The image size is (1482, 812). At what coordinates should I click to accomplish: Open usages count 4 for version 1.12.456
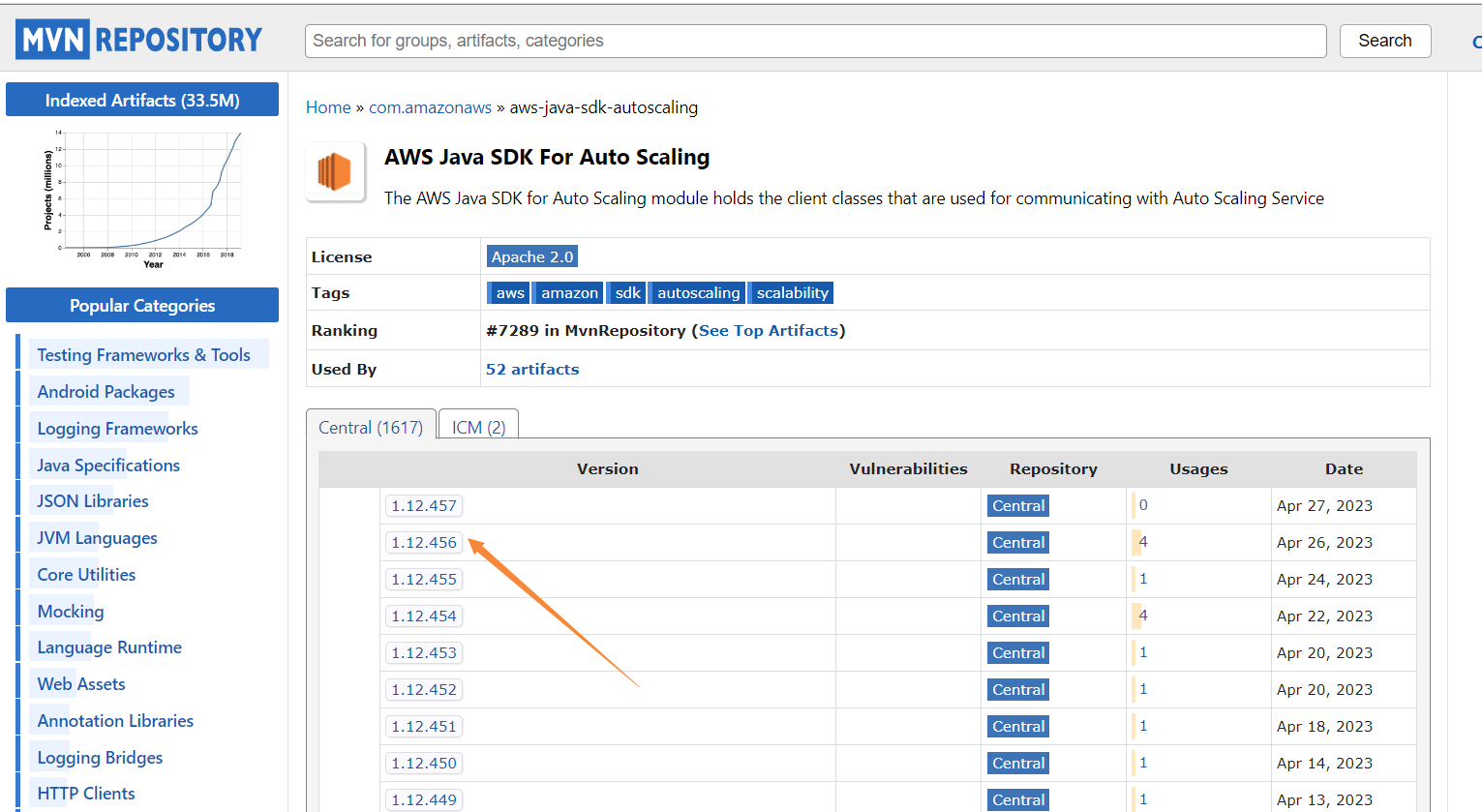click(1143, 542)
